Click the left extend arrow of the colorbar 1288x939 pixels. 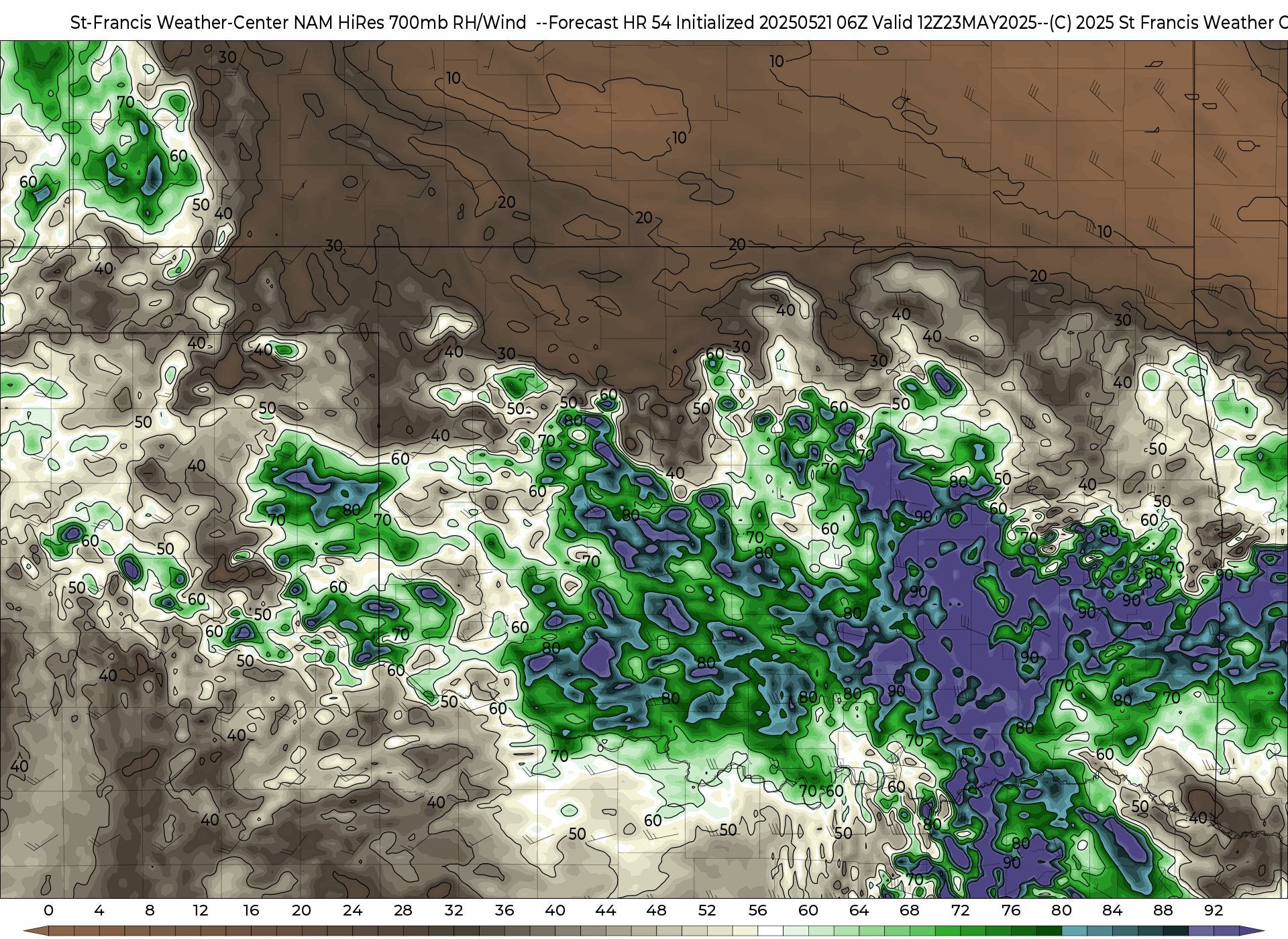coord(36,931)
